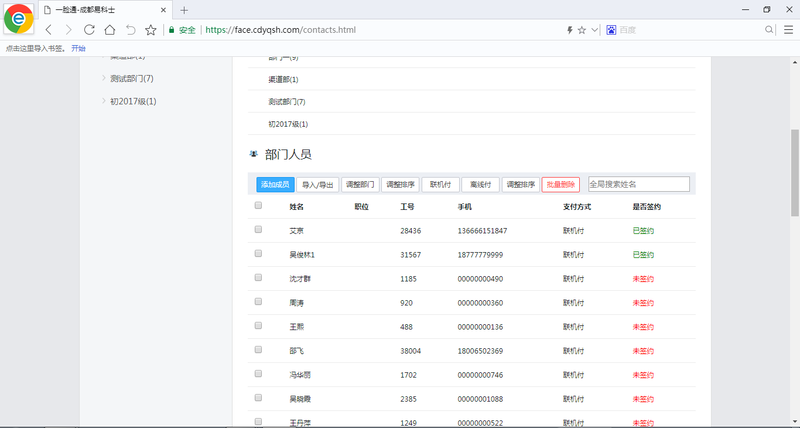Click the blue 添加成员 button
Screen dimensions: 800x428
tap(275, 184)
